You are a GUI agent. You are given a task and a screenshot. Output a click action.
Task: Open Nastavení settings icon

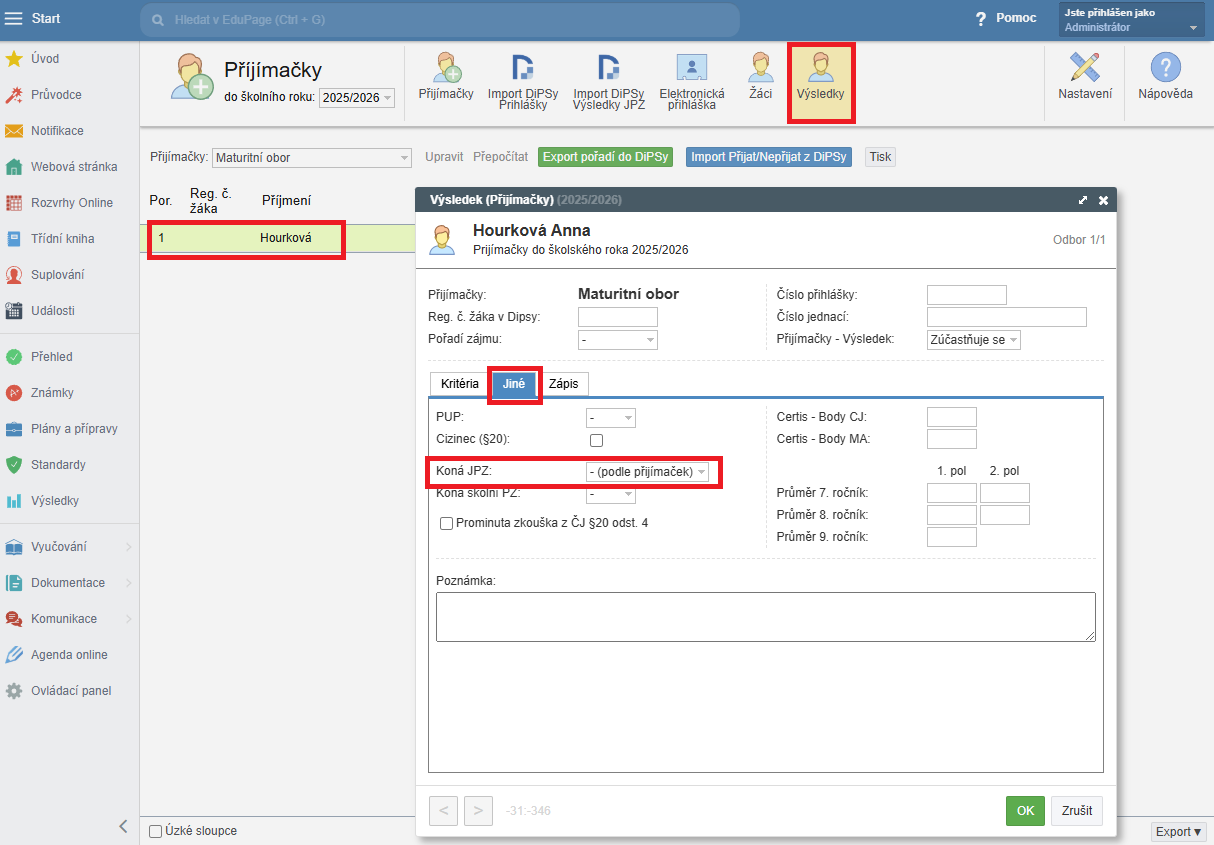1084,77
